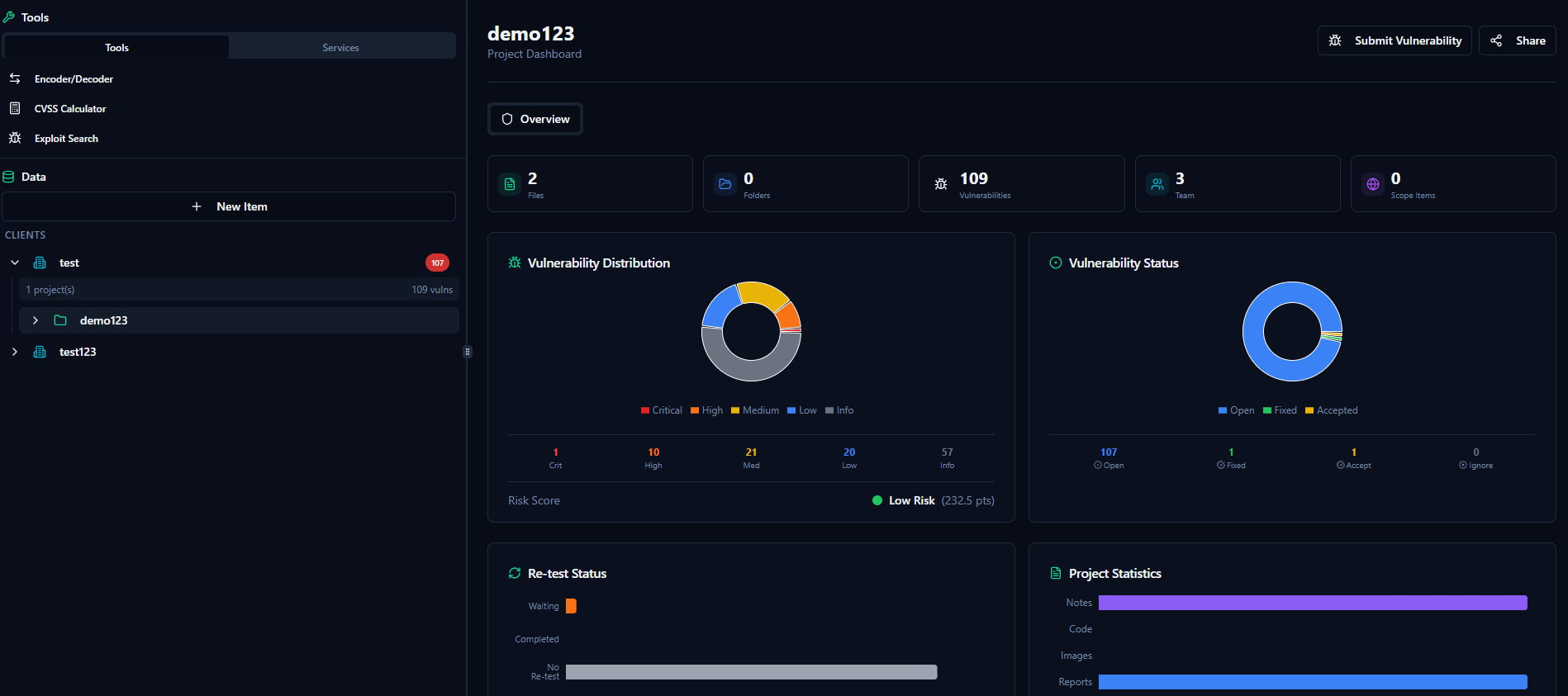Switch to the Tools tab
Screen dimensions: 1568x696
coord(116,47)
